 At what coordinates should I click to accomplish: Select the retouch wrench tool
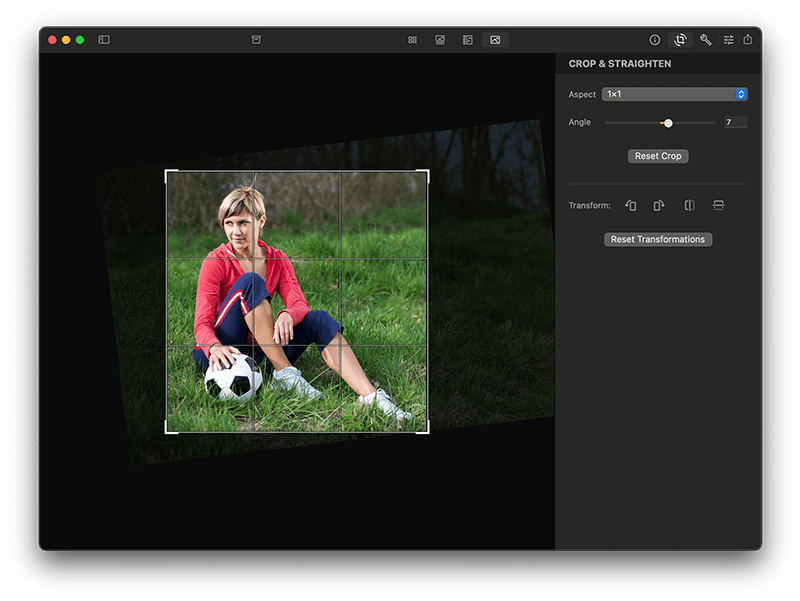[706, 40]
